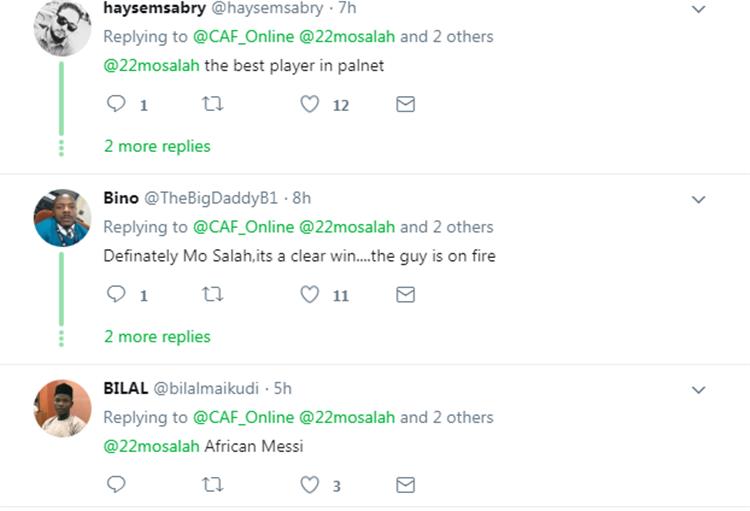This screenshot has width=750, height=511.
Task: Show 2 more replies under Bino's tweet
Action: point(157,336)
